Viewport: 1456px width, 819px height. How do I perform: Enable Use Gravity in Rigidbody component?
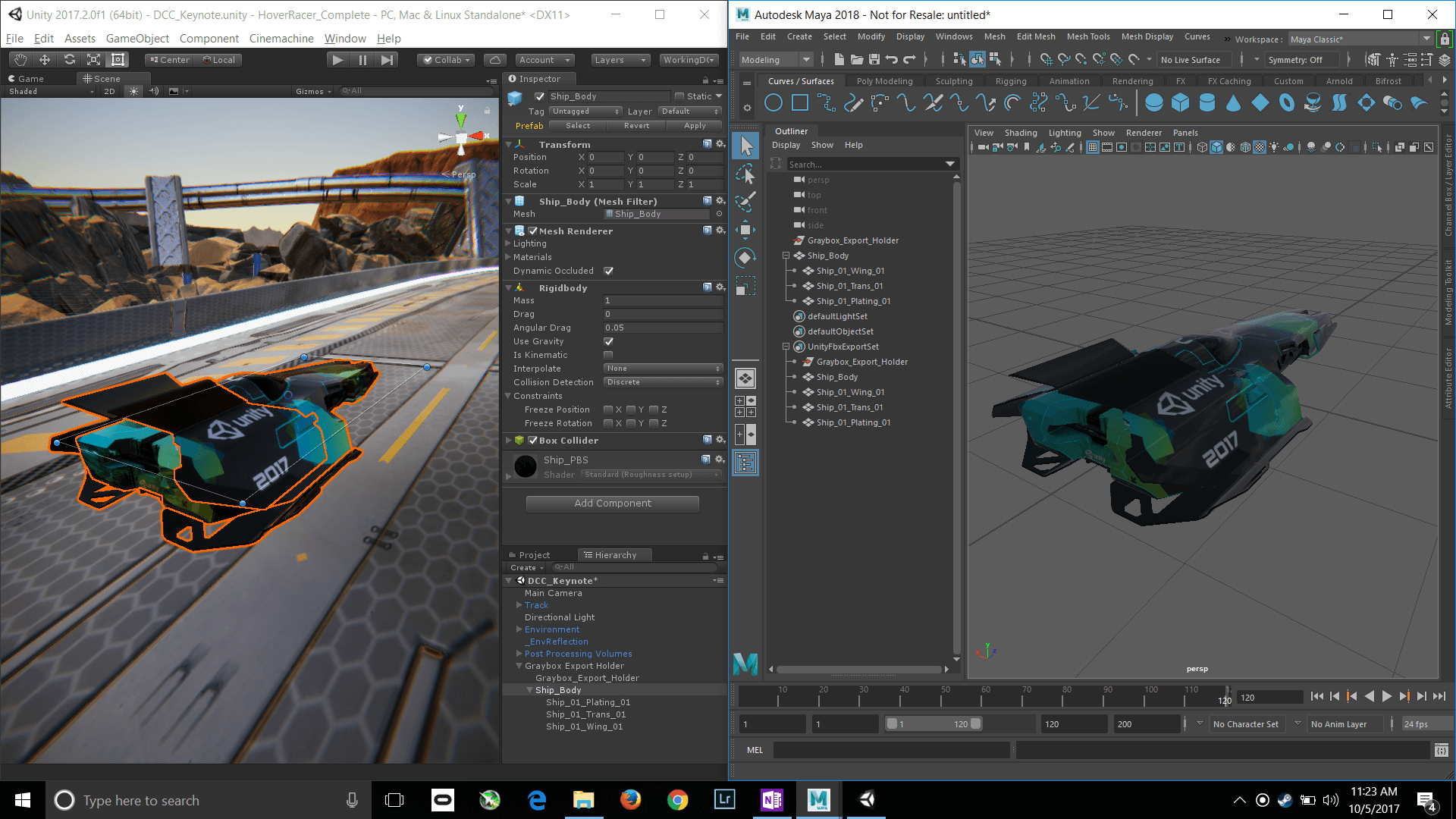point(608,340)
